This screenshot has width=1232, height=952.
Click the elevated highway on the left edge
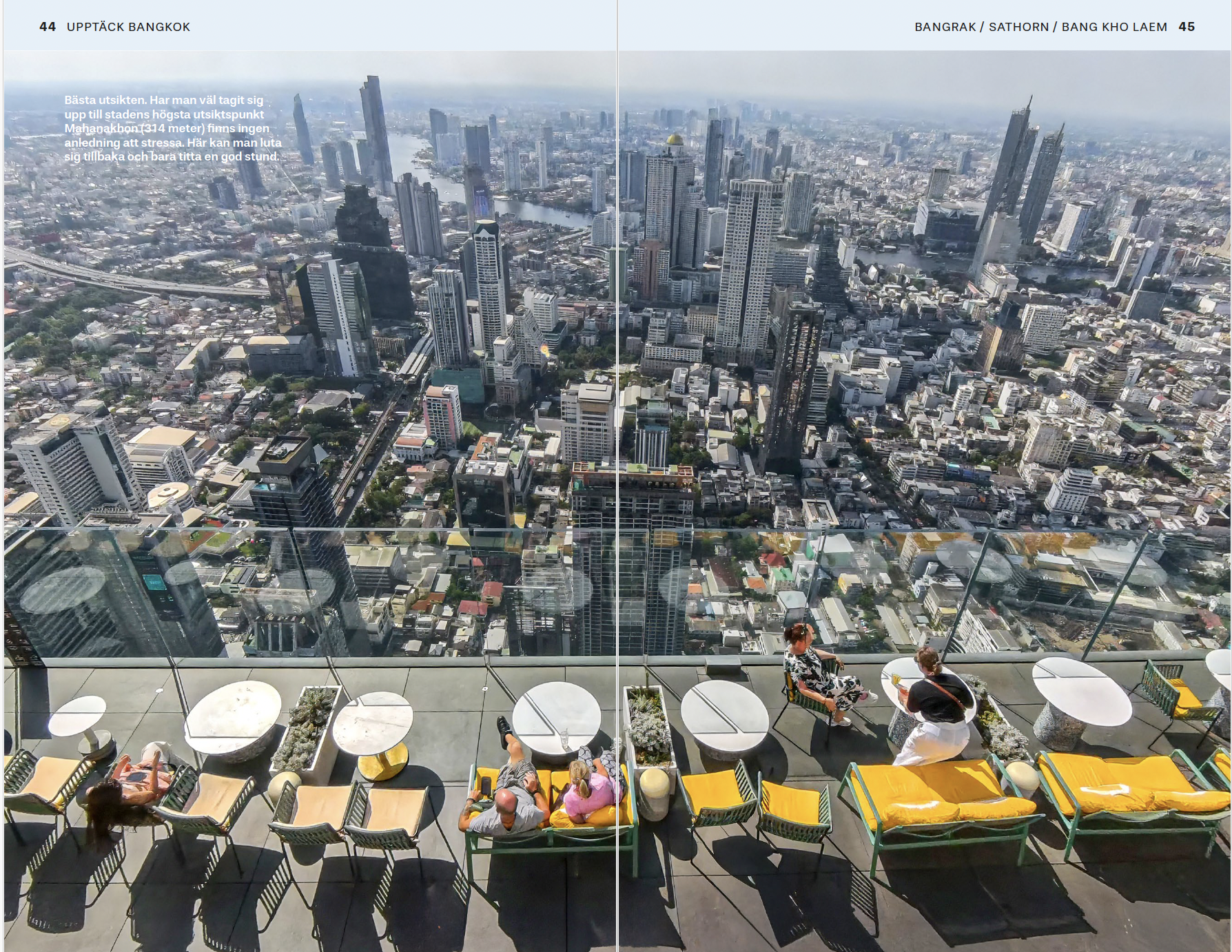coord(103,273)
